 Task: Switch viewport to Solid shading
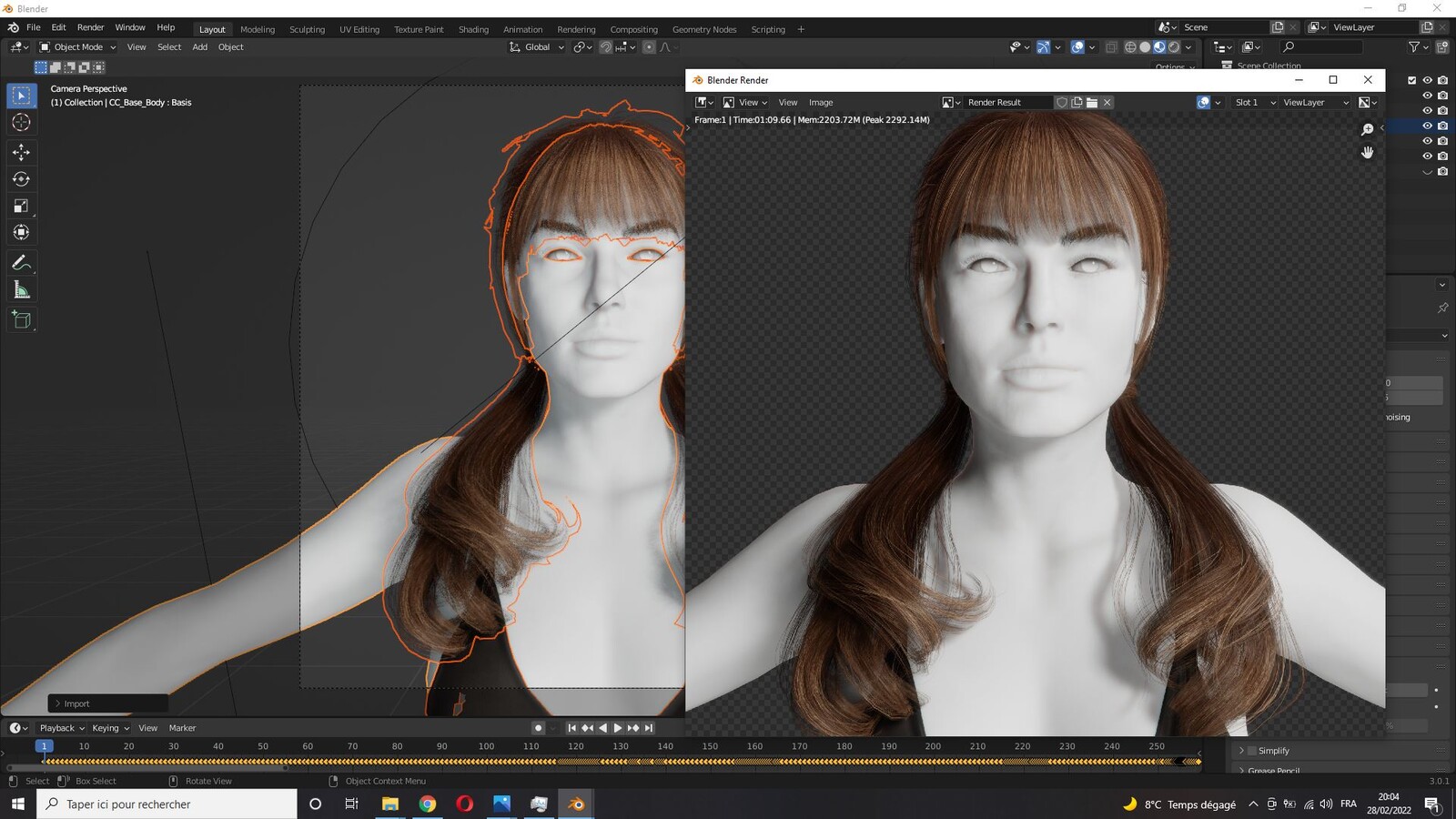[x=1145, y=47]
